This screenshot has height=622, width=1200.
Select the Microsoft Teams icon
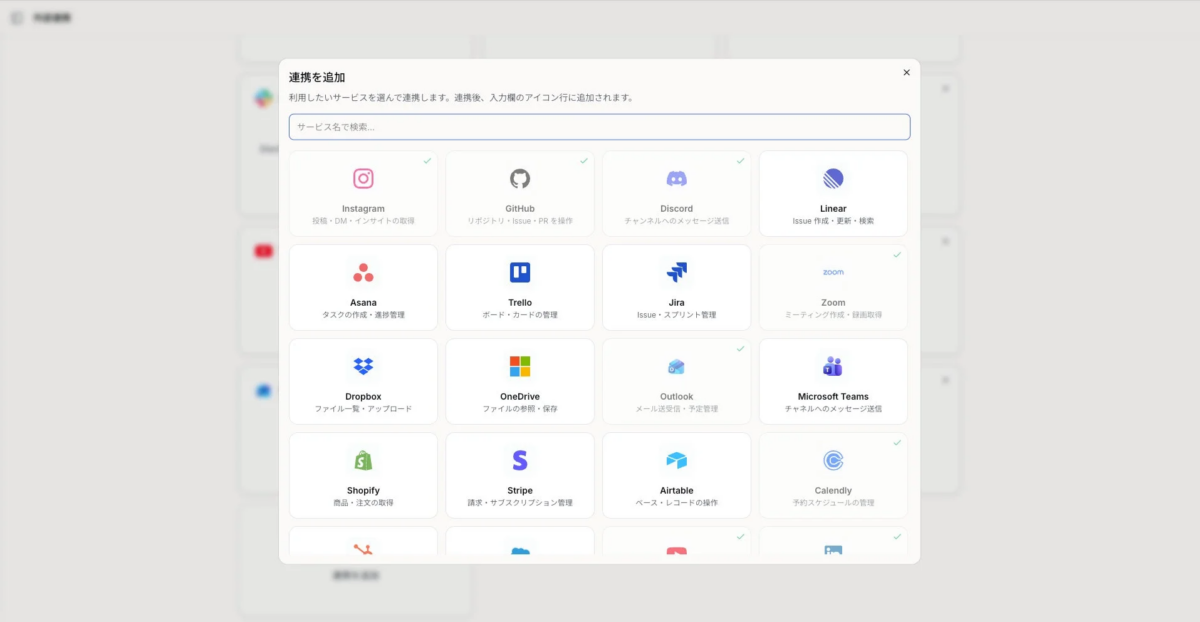click(x=833, y=367)
